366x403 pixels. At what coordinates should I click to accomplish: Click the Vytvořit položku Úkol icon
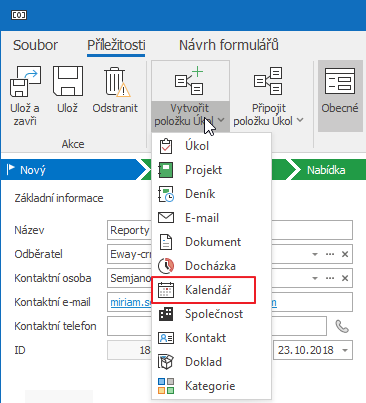click(190, 81)
